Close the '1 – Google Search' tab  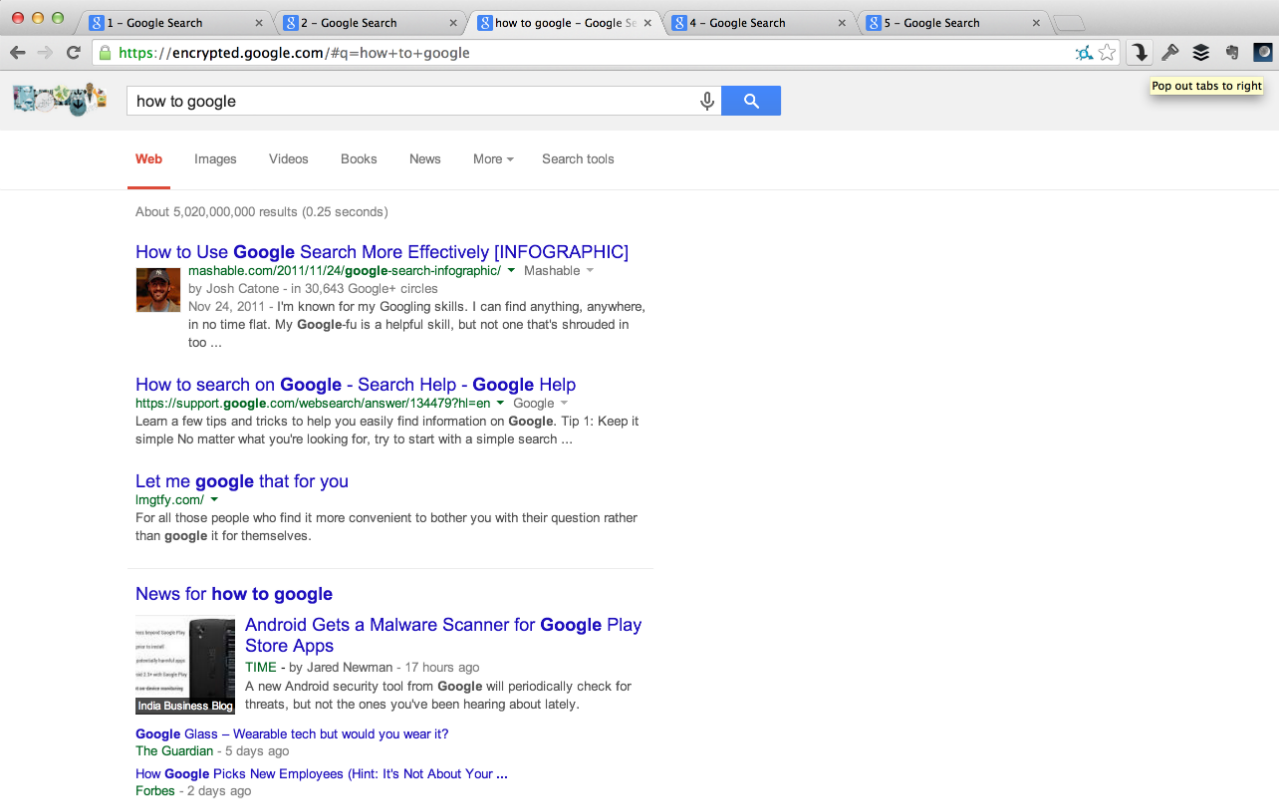[x=260, y=23]
